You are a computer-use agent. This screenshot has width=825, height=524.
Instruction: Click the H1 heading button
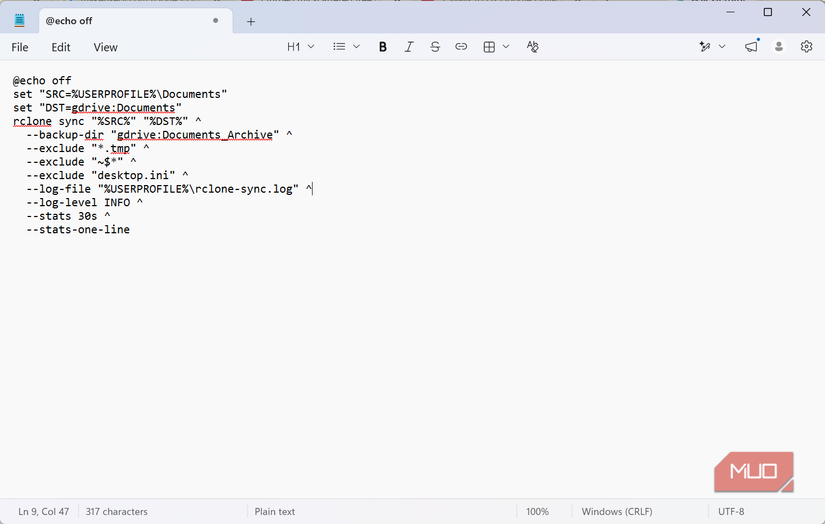click(294, 47)
